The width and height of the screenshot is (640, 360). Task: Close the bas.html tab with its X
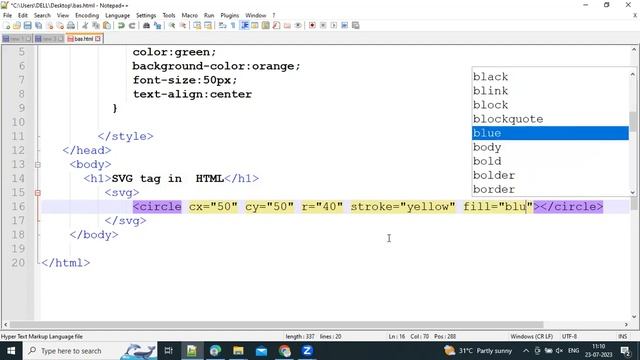click(98, 39)
